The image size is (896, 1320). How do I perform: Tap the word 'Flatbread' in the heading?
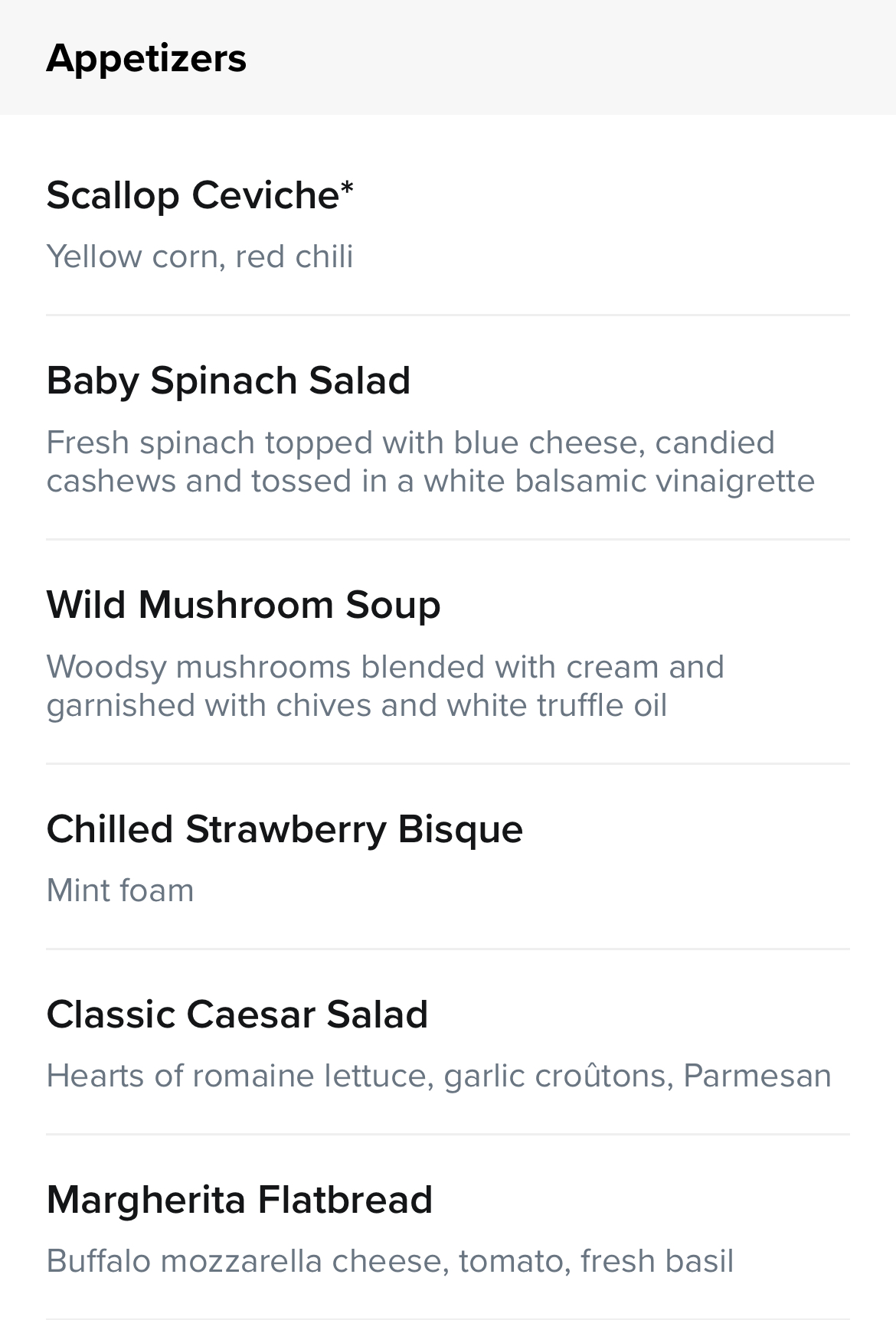click(x=345, y=1200)
